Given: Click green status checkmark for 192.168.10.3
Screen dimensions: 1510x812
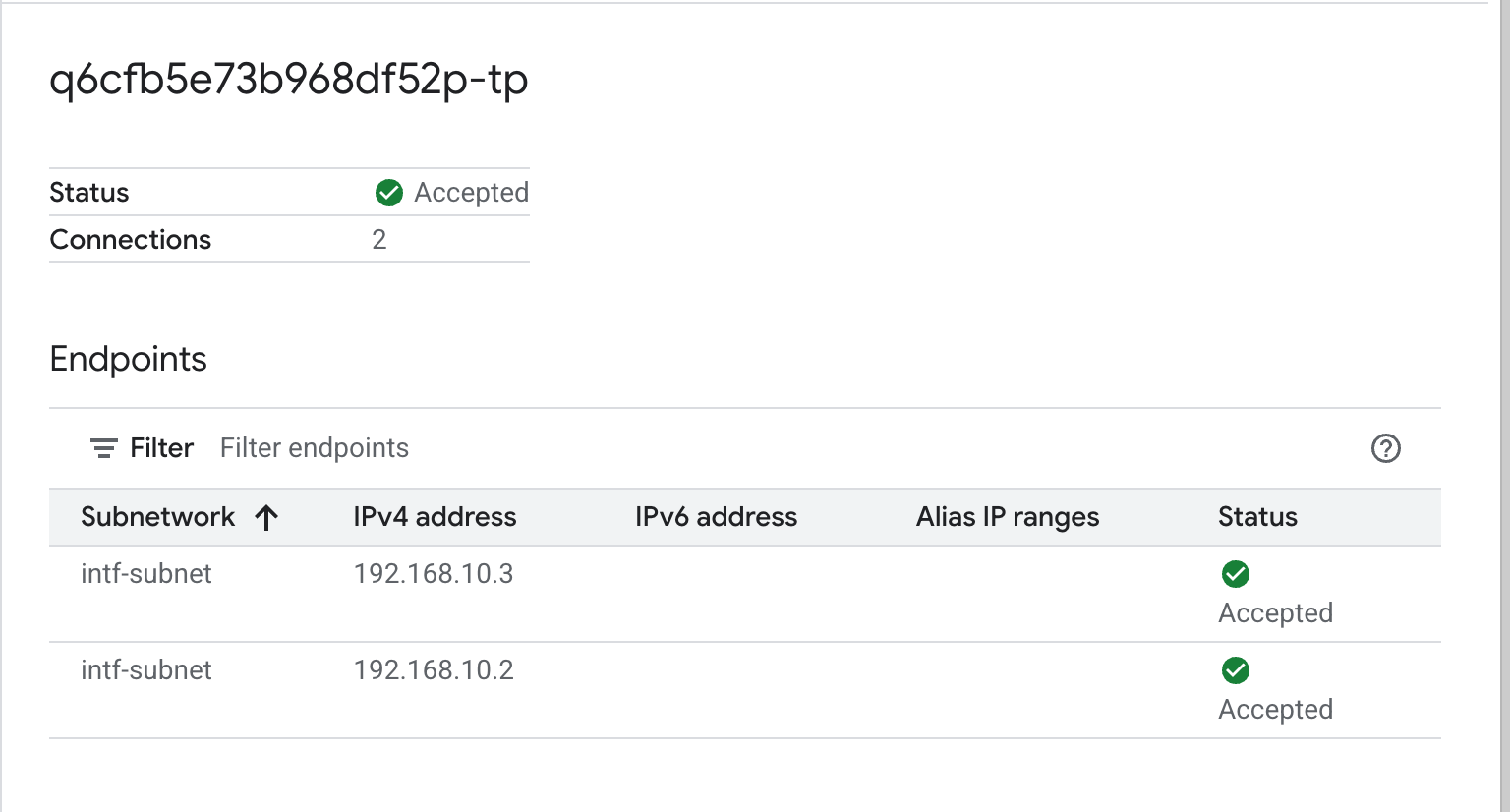Looking at the screenshot, I should coord(1235,574).
